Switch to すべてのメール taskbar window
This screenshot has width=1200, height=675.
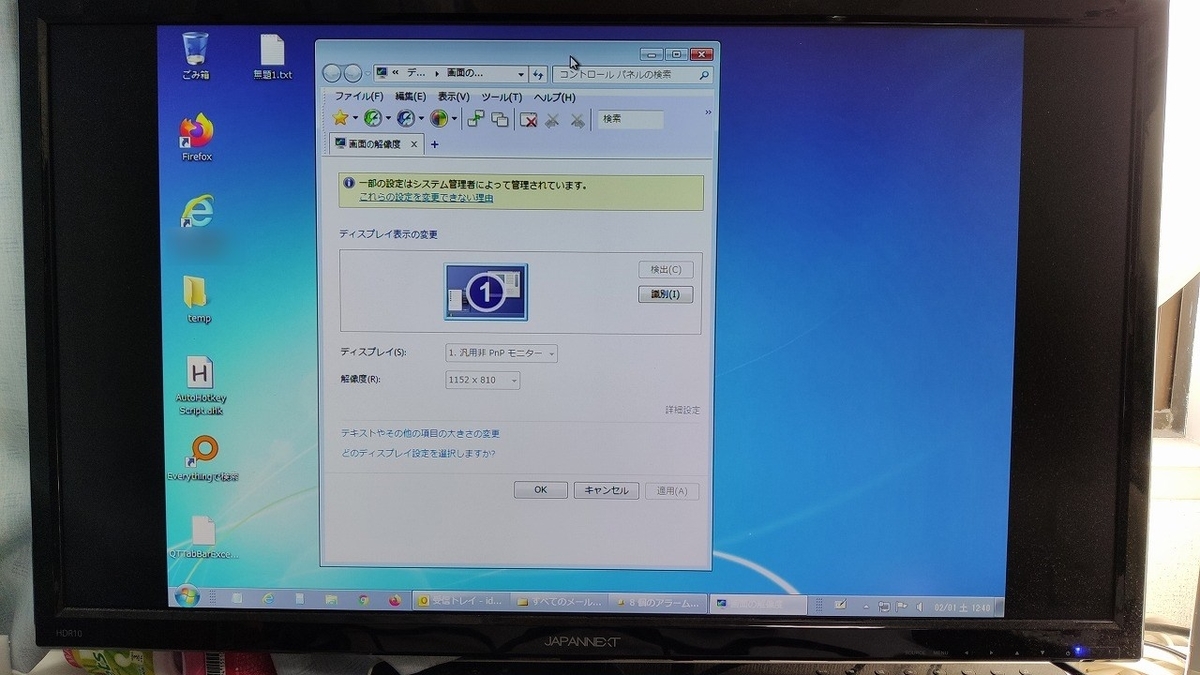(559, 602)
